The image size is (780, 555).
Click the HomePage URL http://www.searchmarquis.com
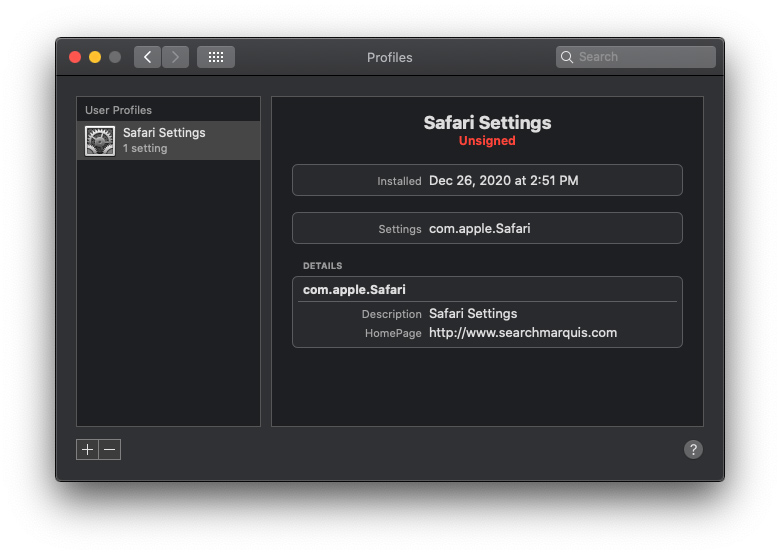click(x=523, y=333)
